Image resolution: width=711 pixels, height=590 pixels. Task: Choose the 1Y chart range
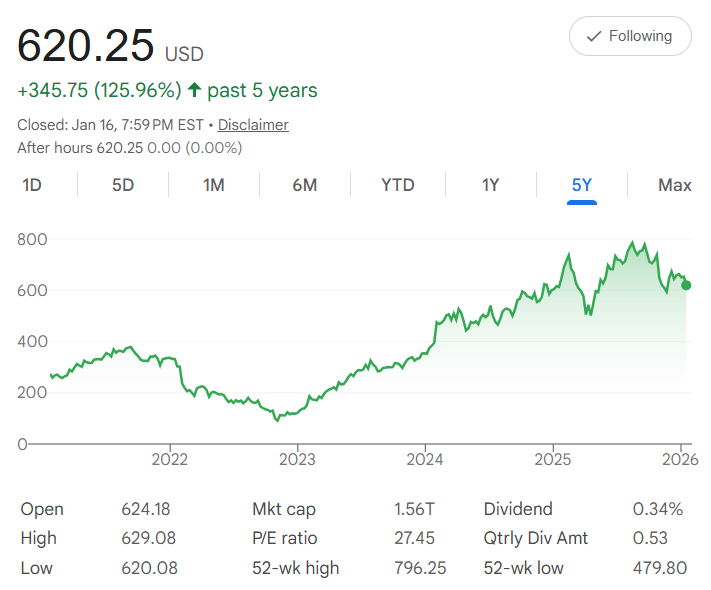pyautogui.click(x=490, y=185)
